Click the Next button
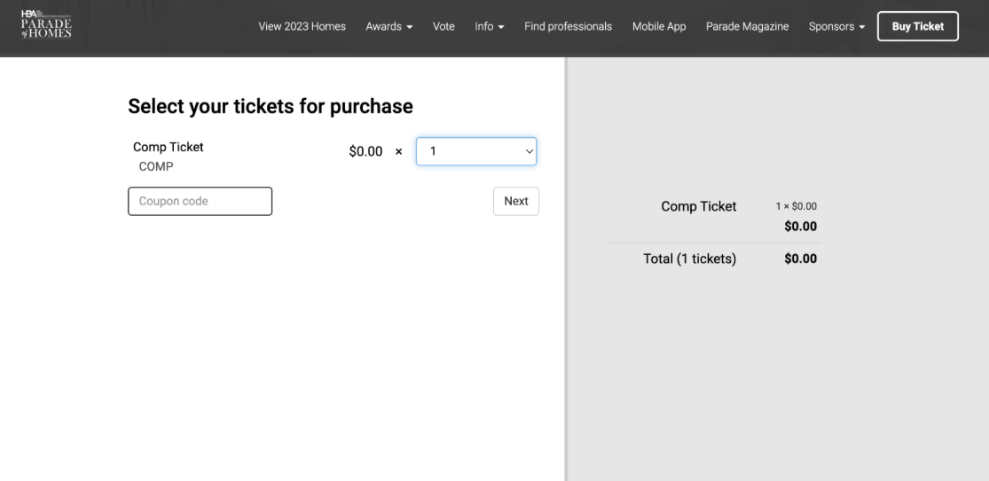This screenshot has width=989, height=481. pos(516,201)
